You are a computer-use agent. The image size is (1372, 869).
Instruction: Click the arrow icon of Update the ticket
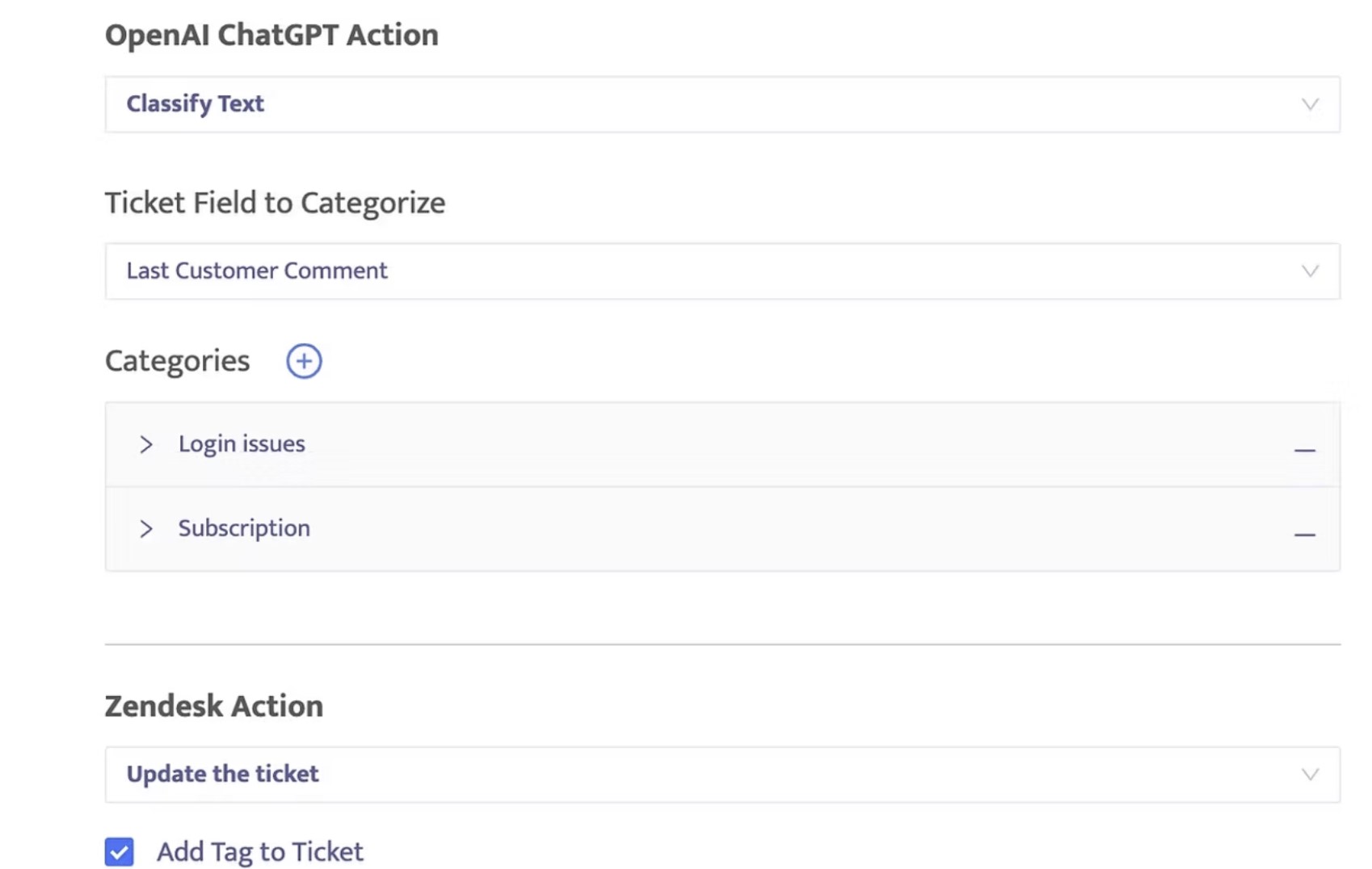(1310, 775)
